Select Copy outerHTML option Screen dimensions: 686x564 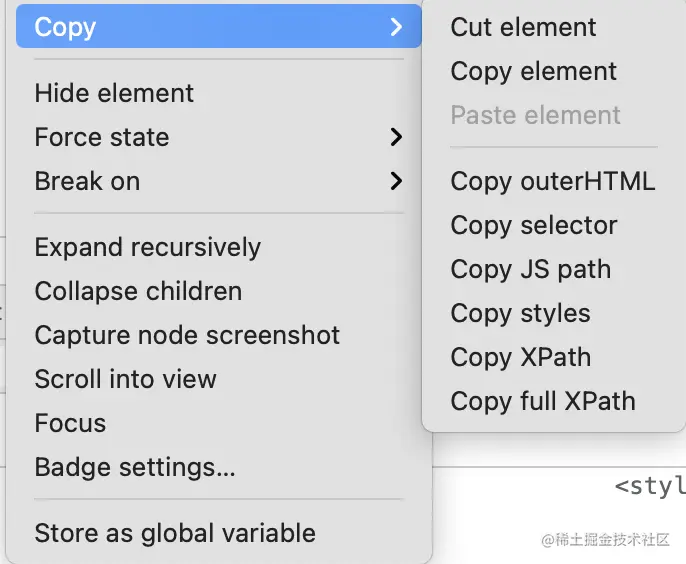point(552,181)
